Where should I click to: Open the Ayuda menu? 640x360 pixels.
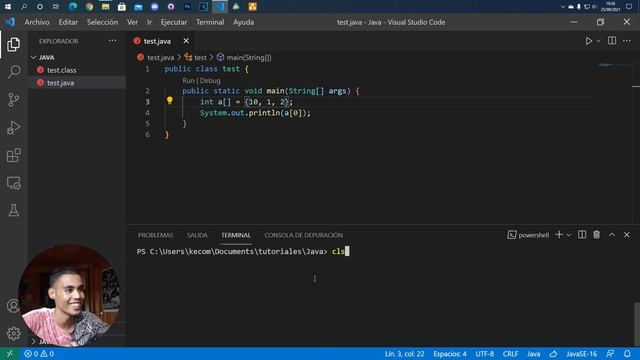point(243,22)
